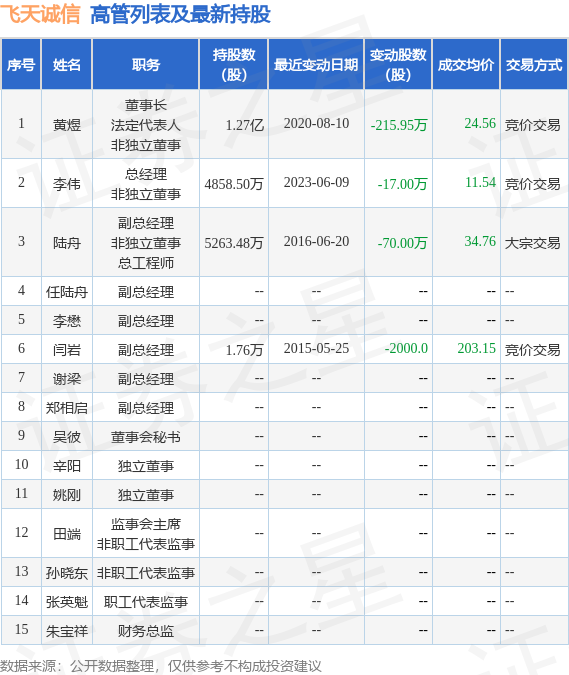Click 副总经理 in 郑相启's row
This screenshot has width=569, height=675.
[146, 408]
